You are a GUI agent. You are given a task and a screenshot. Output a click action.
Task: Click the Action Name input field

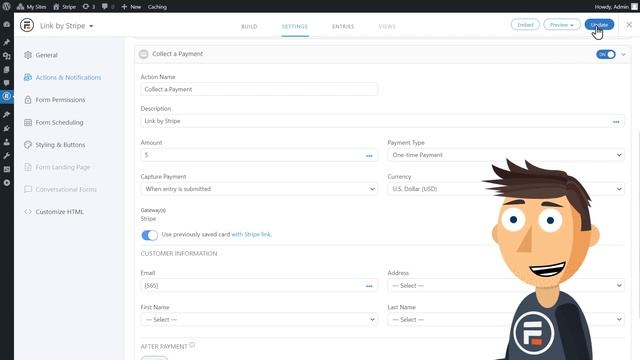click(259, 89)
